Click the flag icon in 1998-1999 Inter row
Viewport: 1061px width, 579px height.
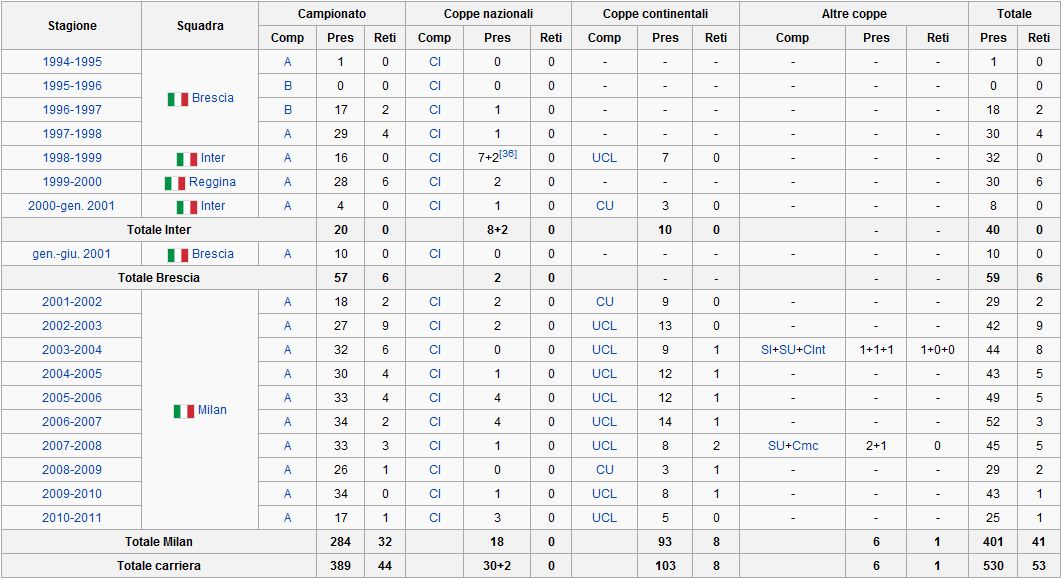[187, 159]
